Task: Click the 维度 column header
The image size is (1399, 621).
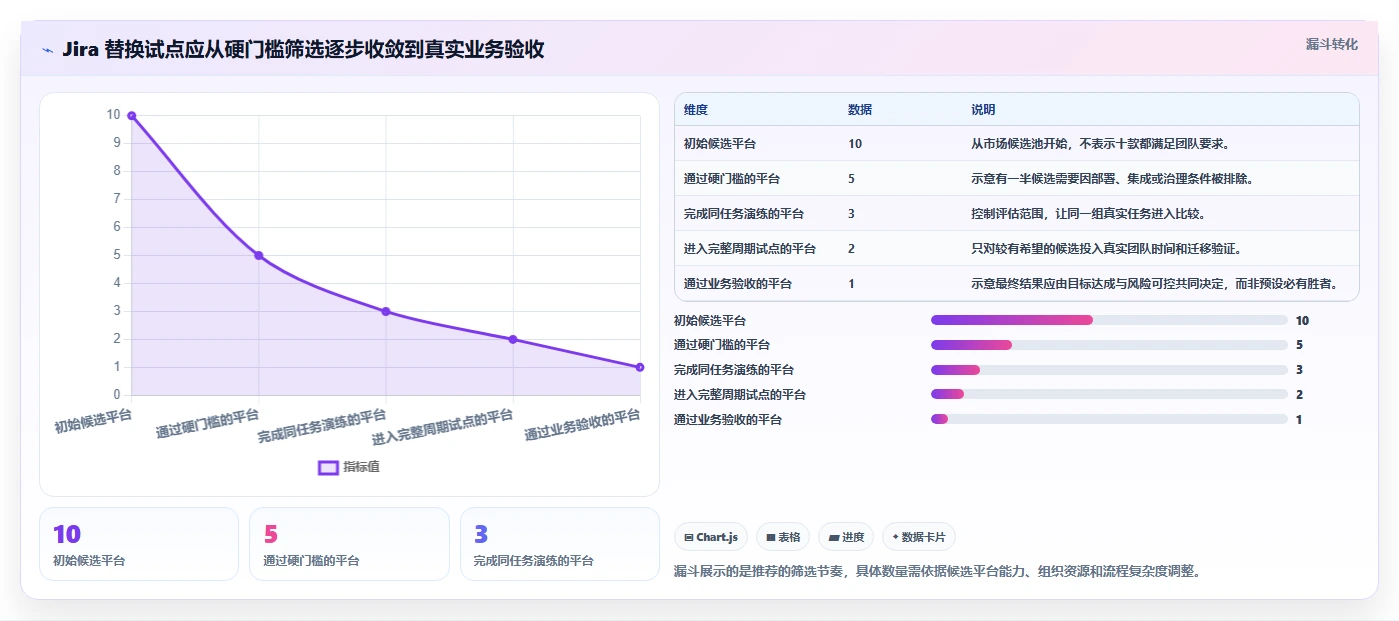Action: coord(696,110)
